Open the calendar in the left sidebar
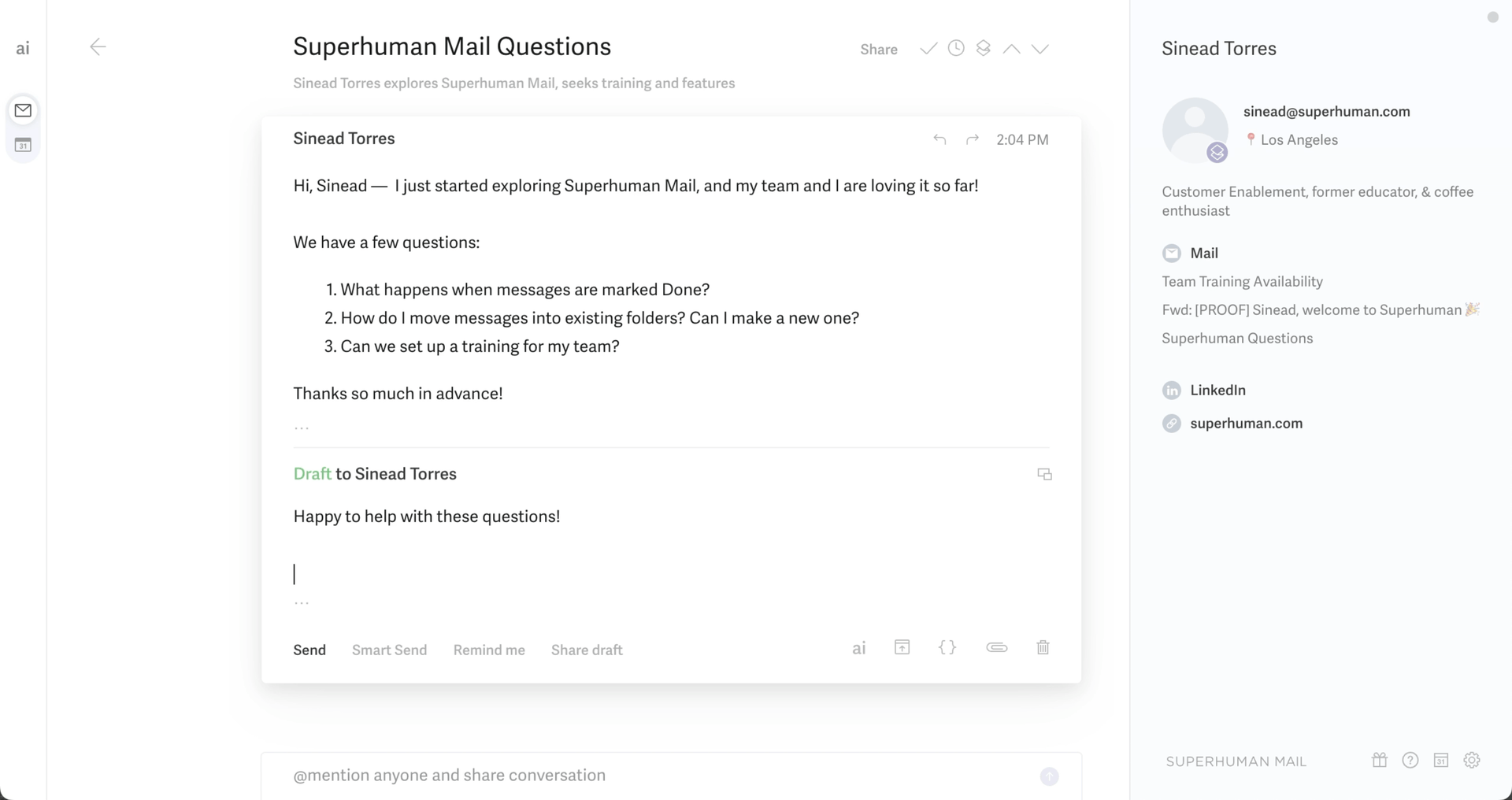 24,145
